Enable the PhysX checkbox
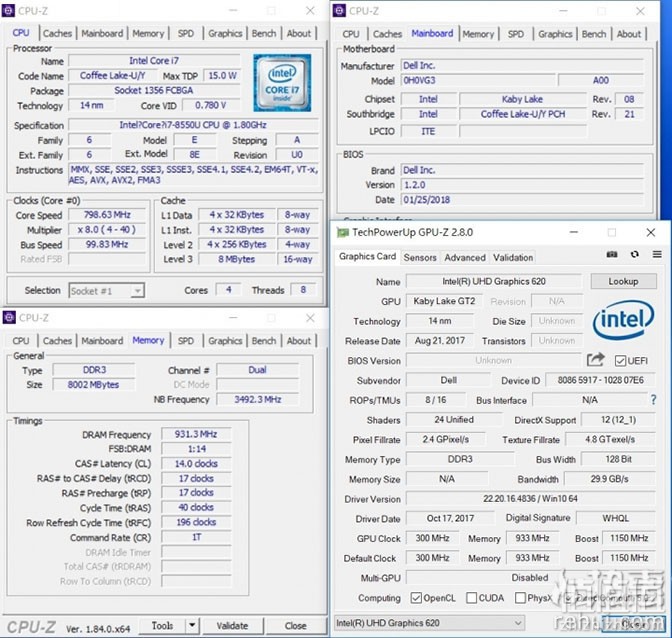672x638 pixels. [x=520, y=598]
